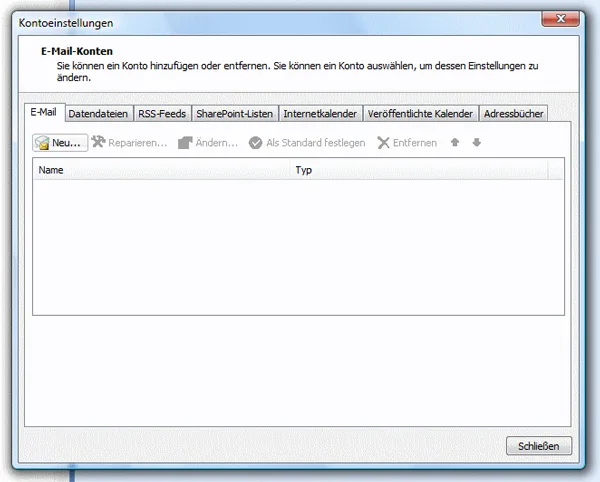Click the Reparieren wrench icon
This screenshot has height=482, width=600.
(98, 142)
